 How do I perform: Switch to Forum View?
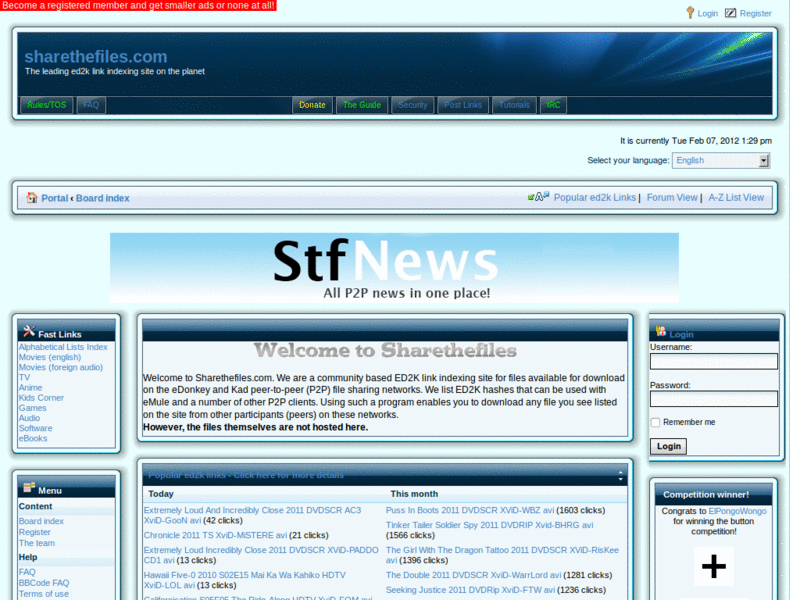[x=672, y=197]
